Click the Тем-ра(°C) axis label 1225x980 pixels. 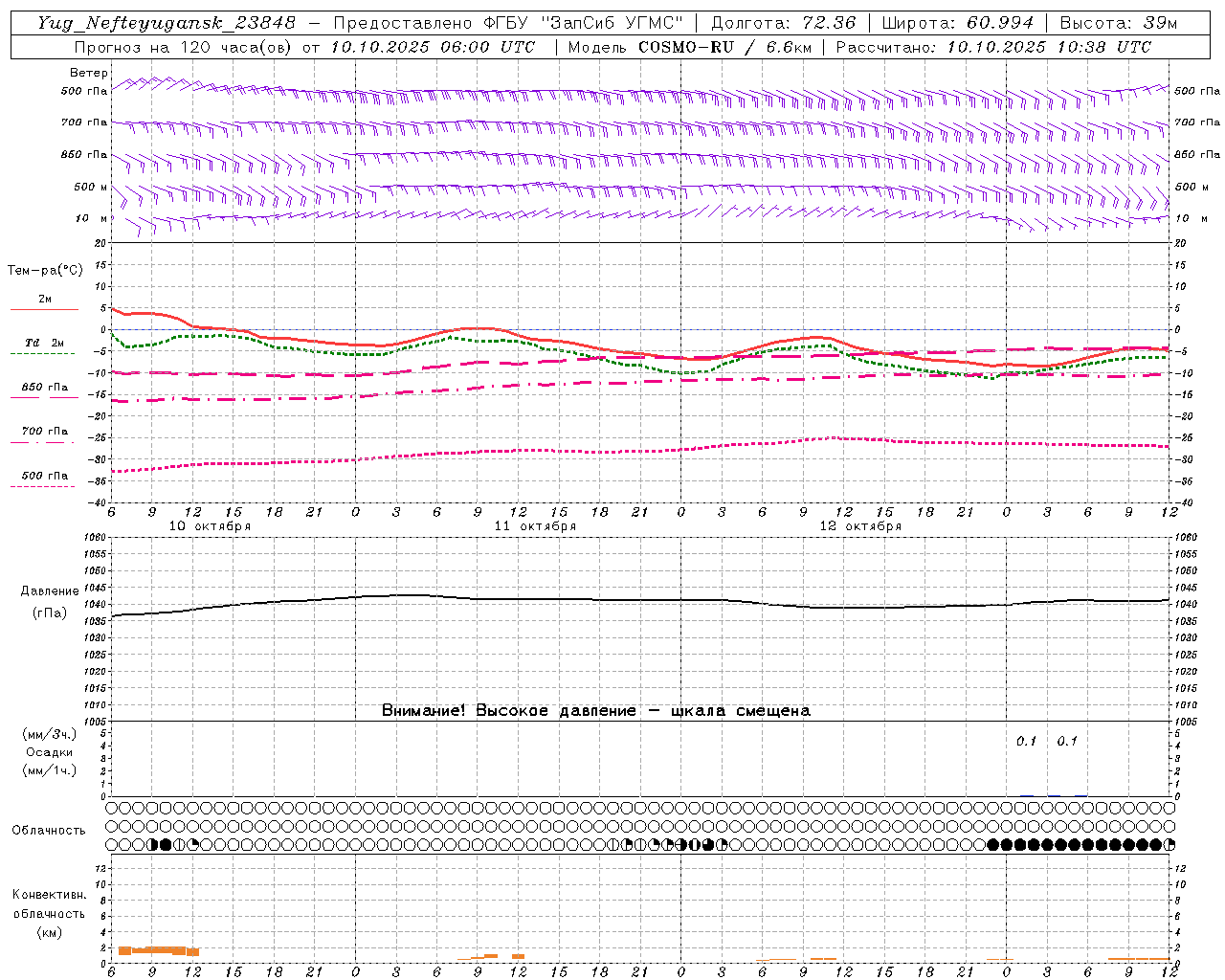46,271
